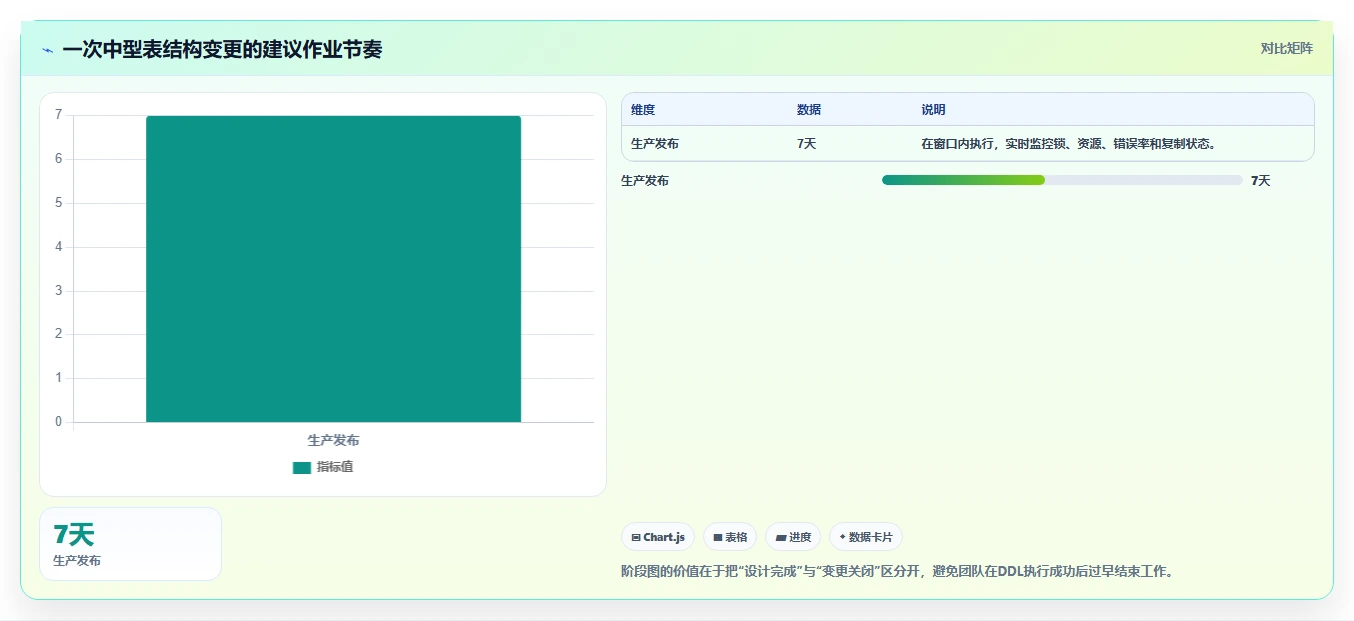This screenshot has width=1354, height=621.
Task: Click the 维度 column header
Action: point(643,110)
